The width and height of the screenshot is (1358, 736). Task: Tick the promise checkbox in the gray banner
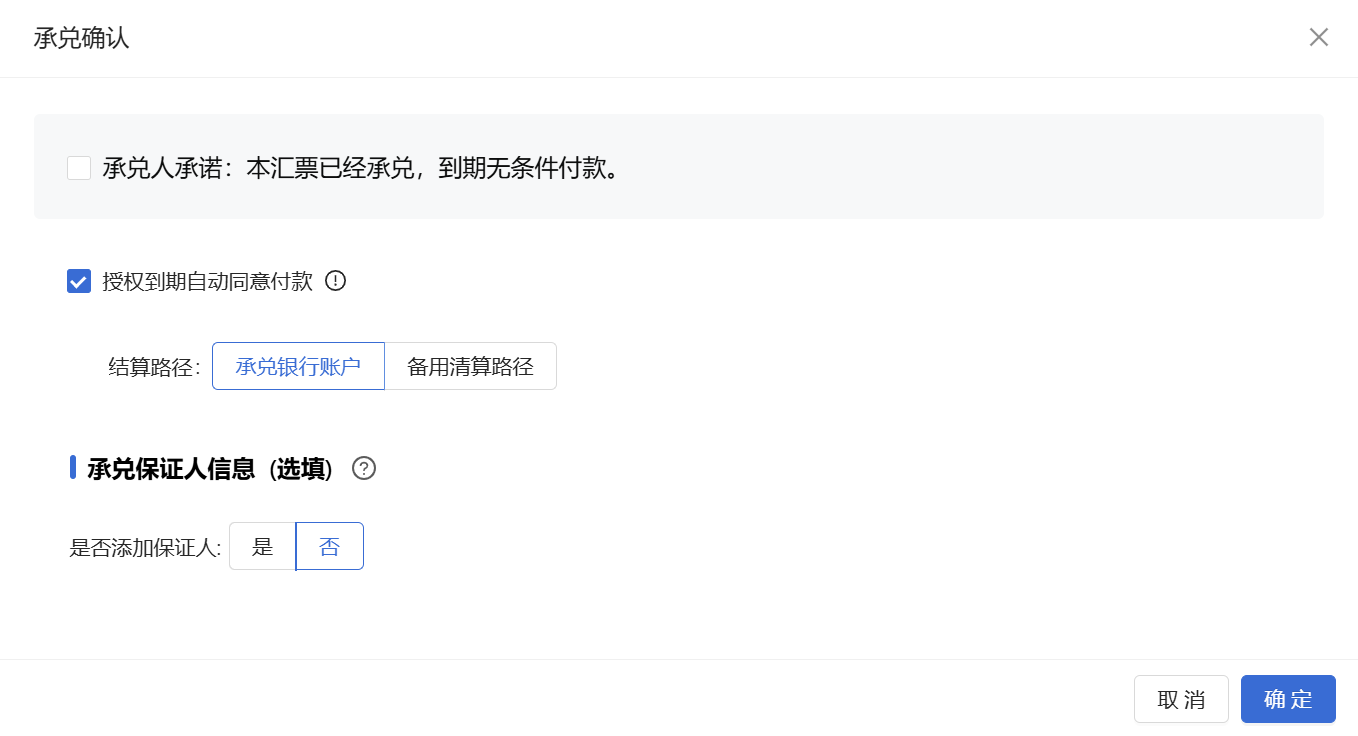coord(79,167)
